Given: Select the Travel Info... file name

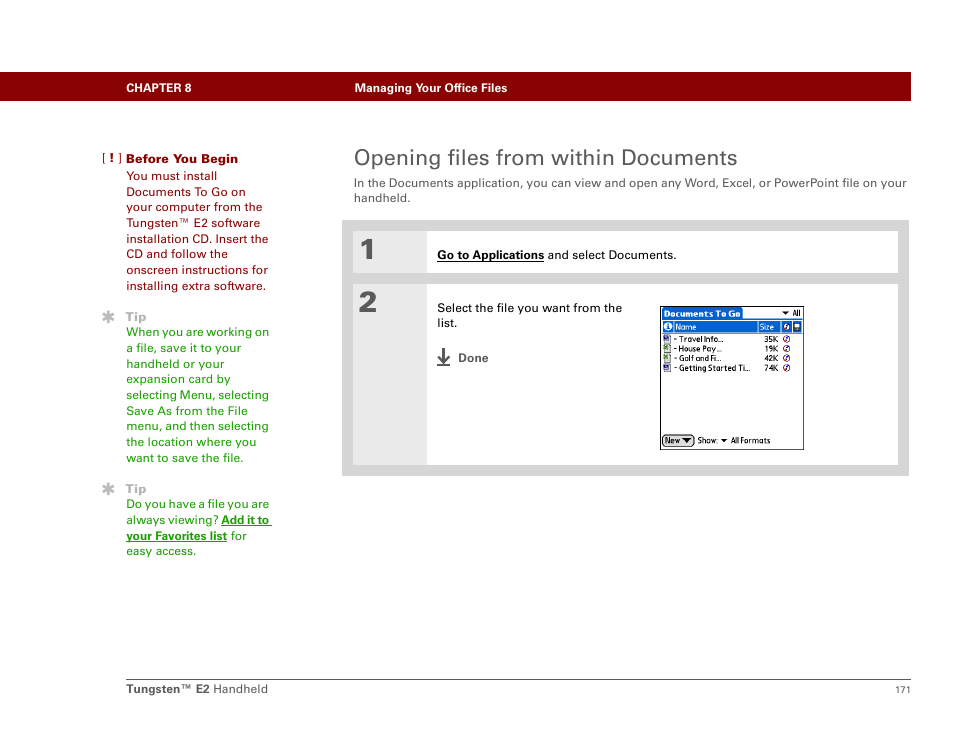Looking at the screenshot, I should click(701, 339).
